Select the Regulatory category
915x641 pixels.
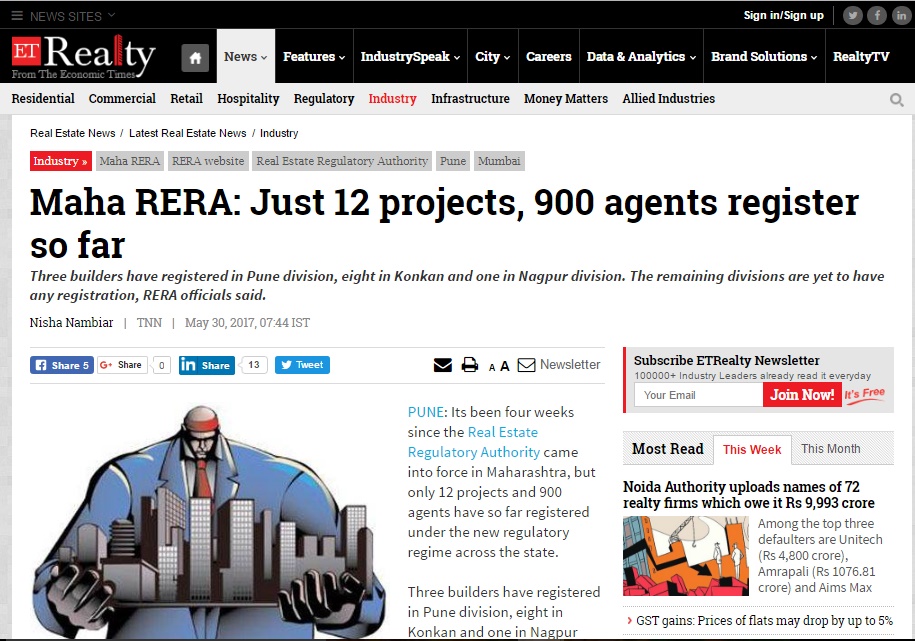(x=324, y=99)
